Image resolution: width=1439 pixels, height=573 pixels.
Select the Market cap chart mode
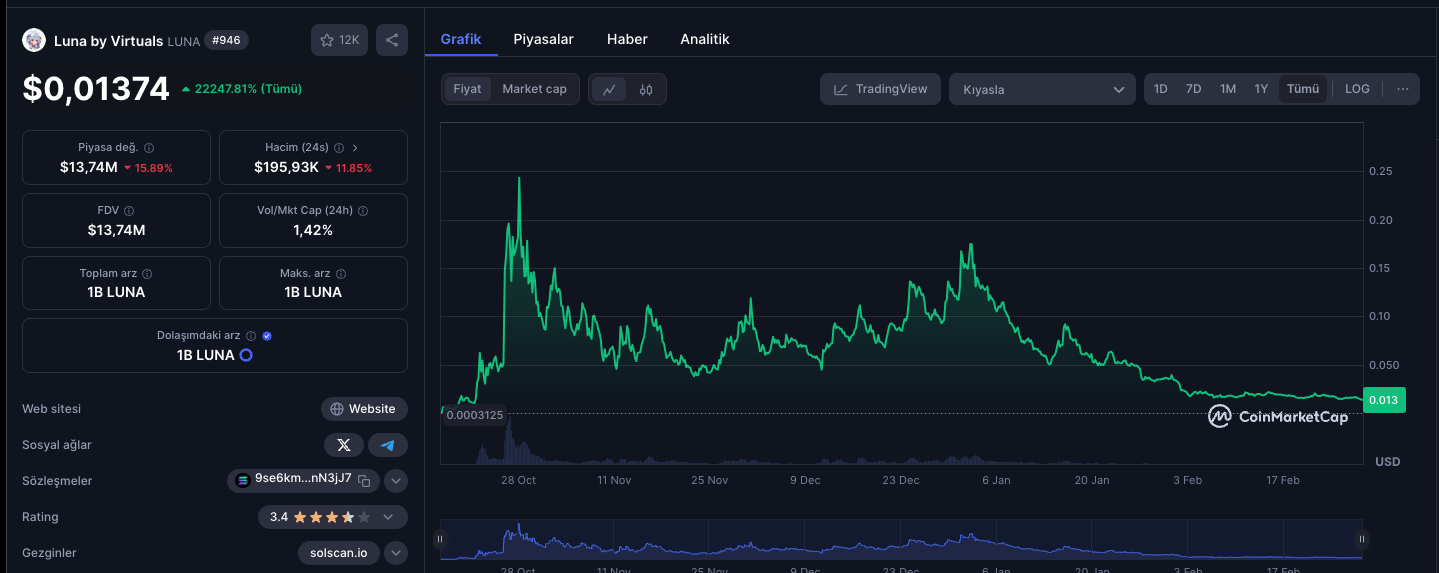(534, 89)
